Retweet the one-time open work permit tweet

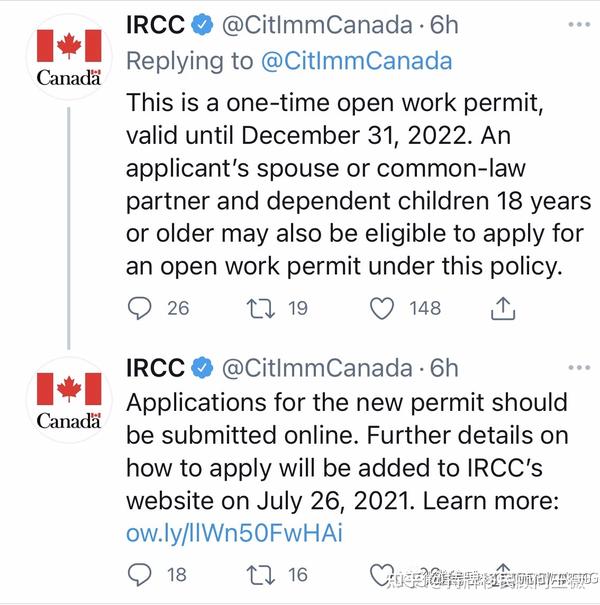click(x=261, y=308)
